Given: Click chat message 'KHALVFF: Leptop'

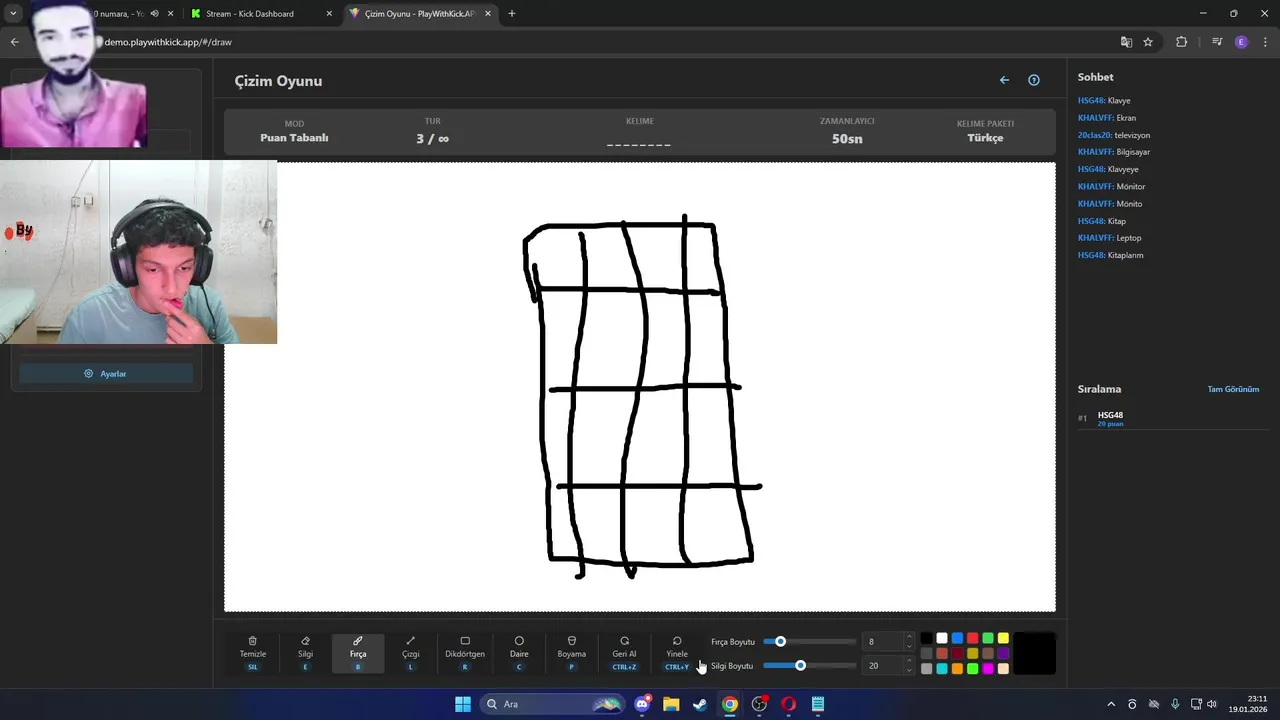Looking at the screenshot, I should pyautogui.click(x=1109, y=238).
